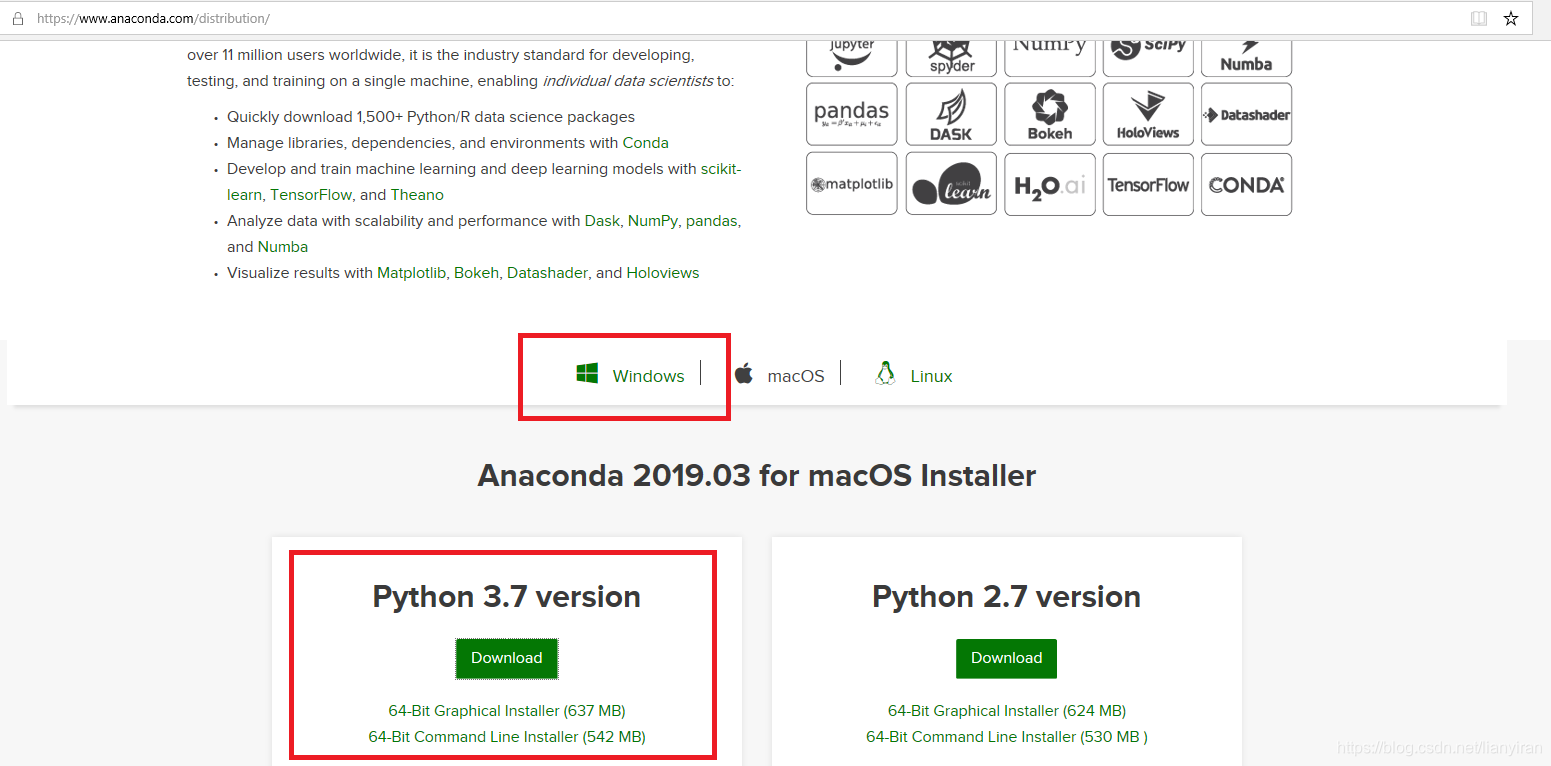Follow the Theano link
This screenshot has width=1551, height=766.
pyautogui.click(x=417, y=195)
